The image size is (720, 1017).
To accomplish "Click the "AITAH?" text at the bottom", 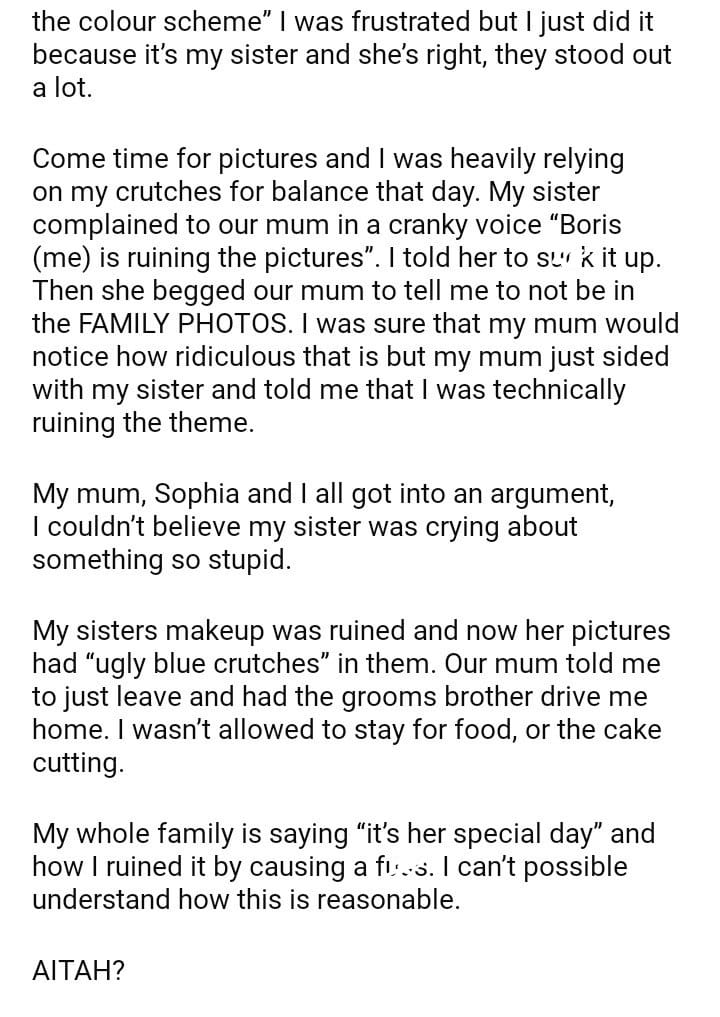I will 79,970.
